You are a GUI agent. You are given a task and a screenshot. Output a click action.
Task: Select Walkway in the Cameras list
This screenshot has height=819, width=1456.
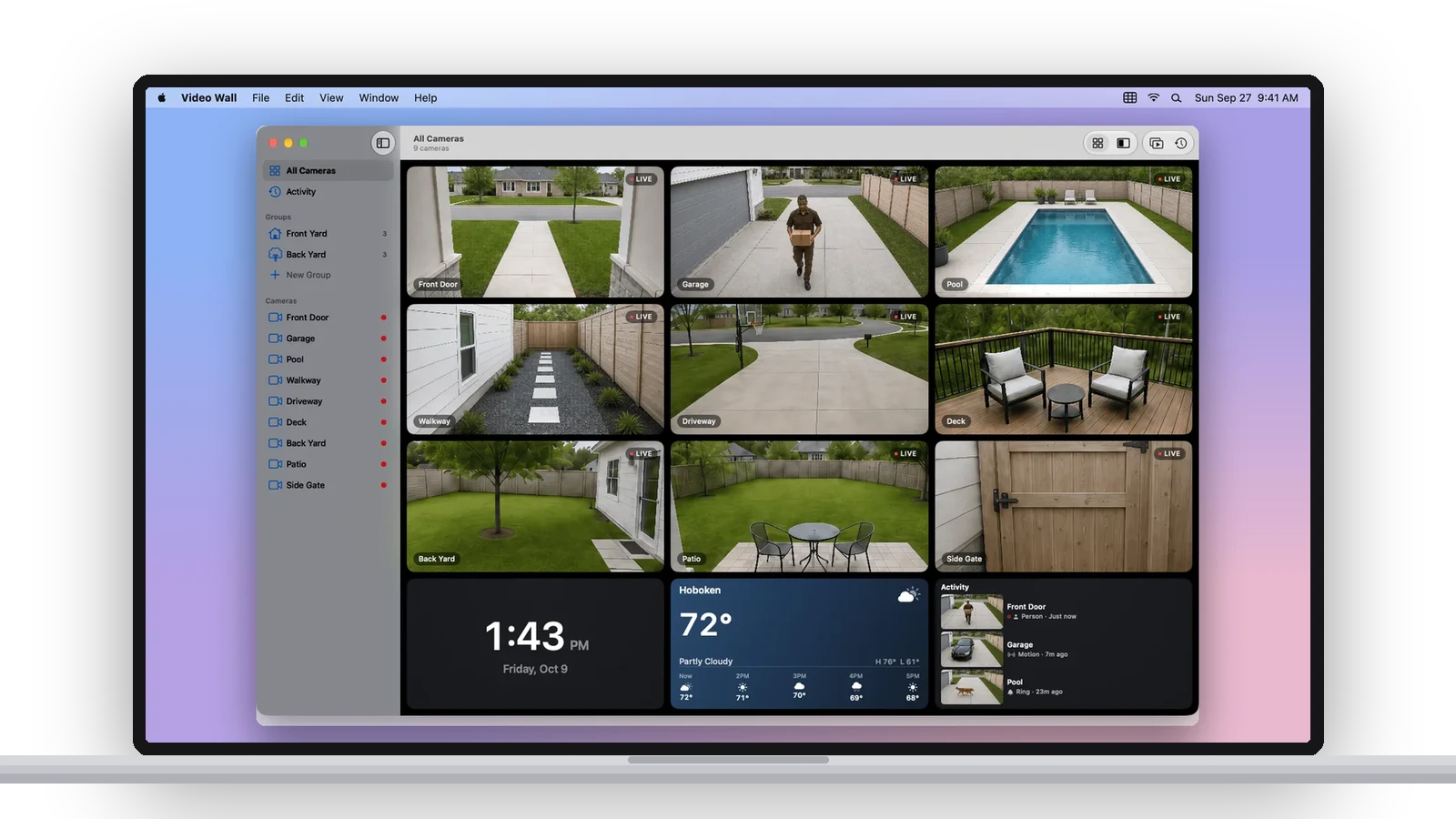328,380
